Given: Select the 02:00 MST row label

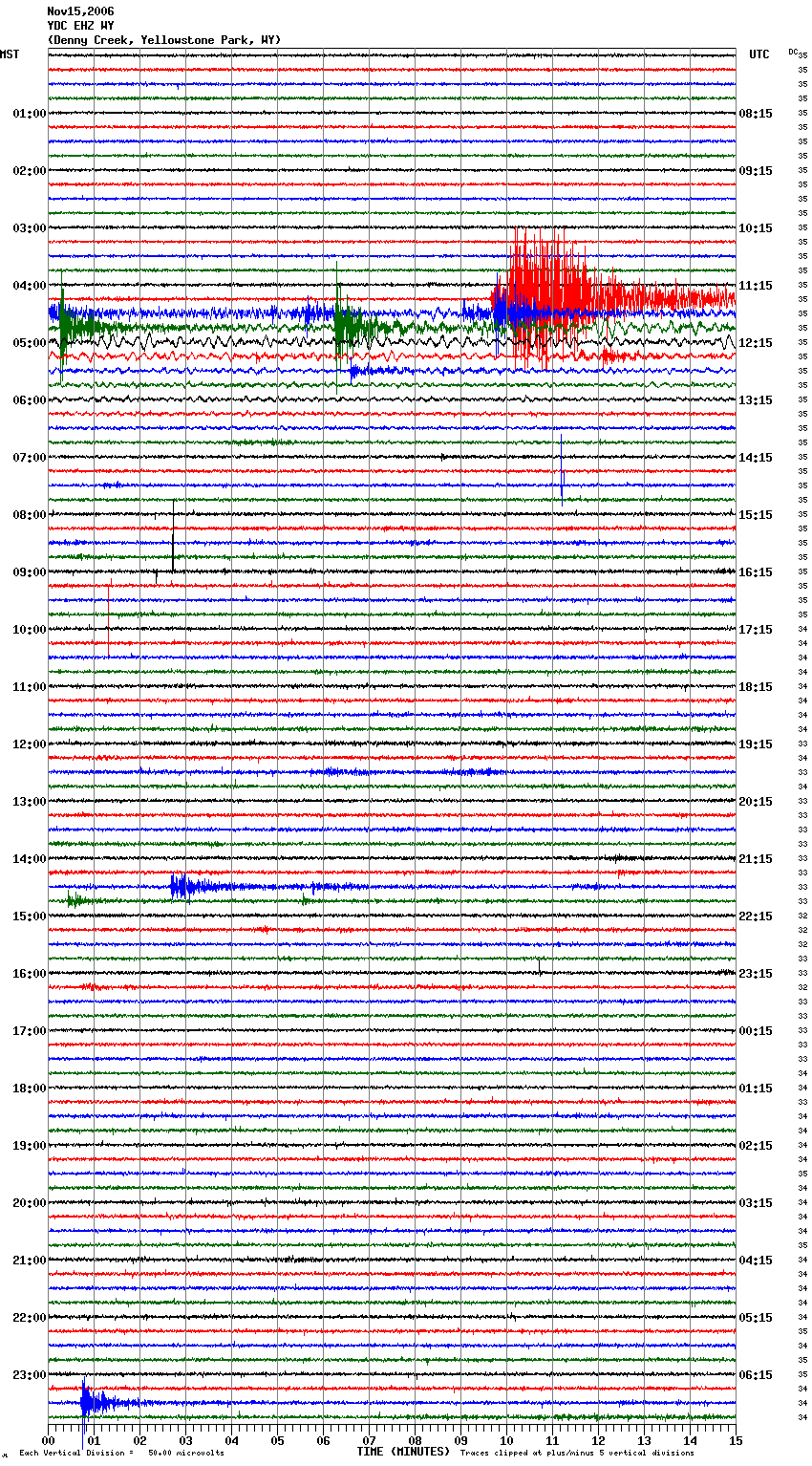Looking at the screenshot, I should point(30,171).
